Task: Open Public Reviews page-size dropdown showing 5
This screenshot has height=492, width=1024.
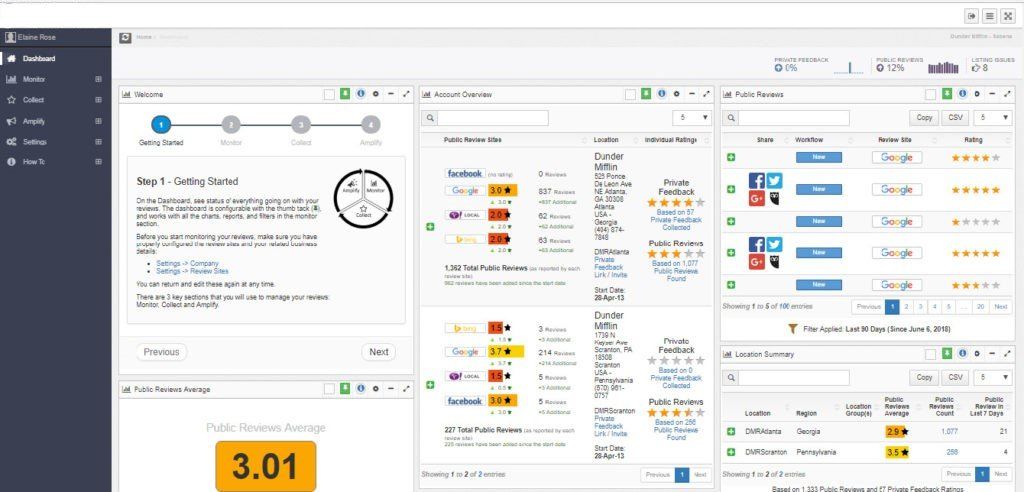Action: tap(993, 118)
